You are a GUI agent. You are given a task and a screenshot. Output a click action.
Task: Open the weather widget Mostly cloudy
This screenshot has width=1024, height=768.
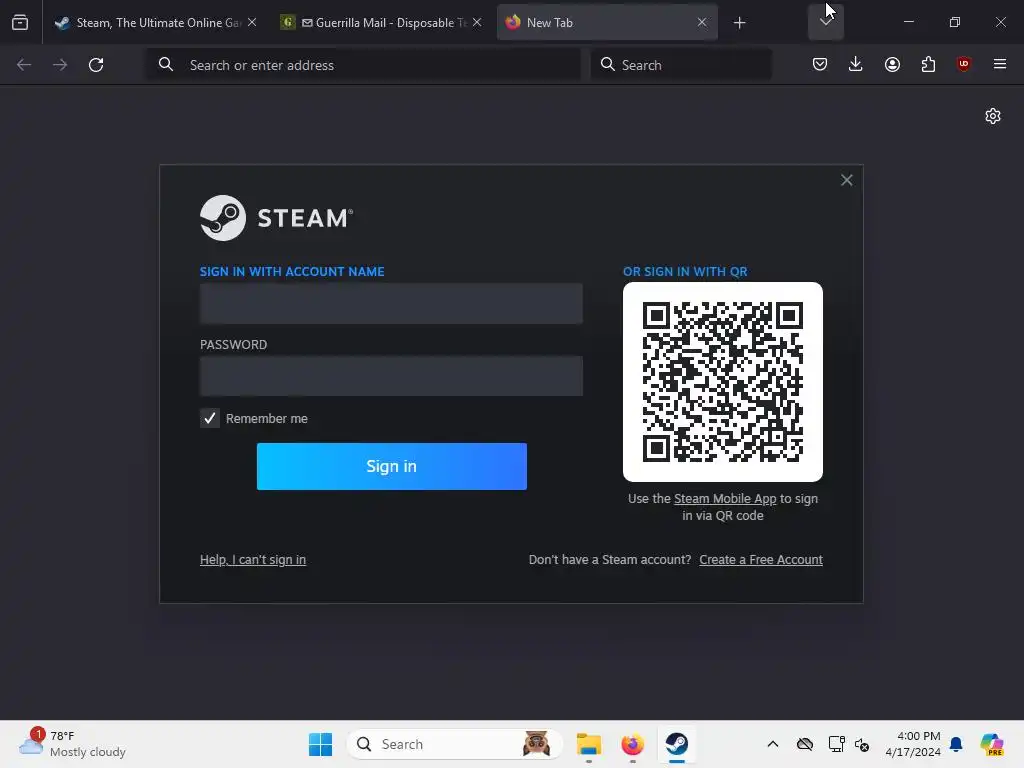coord(72,744)
